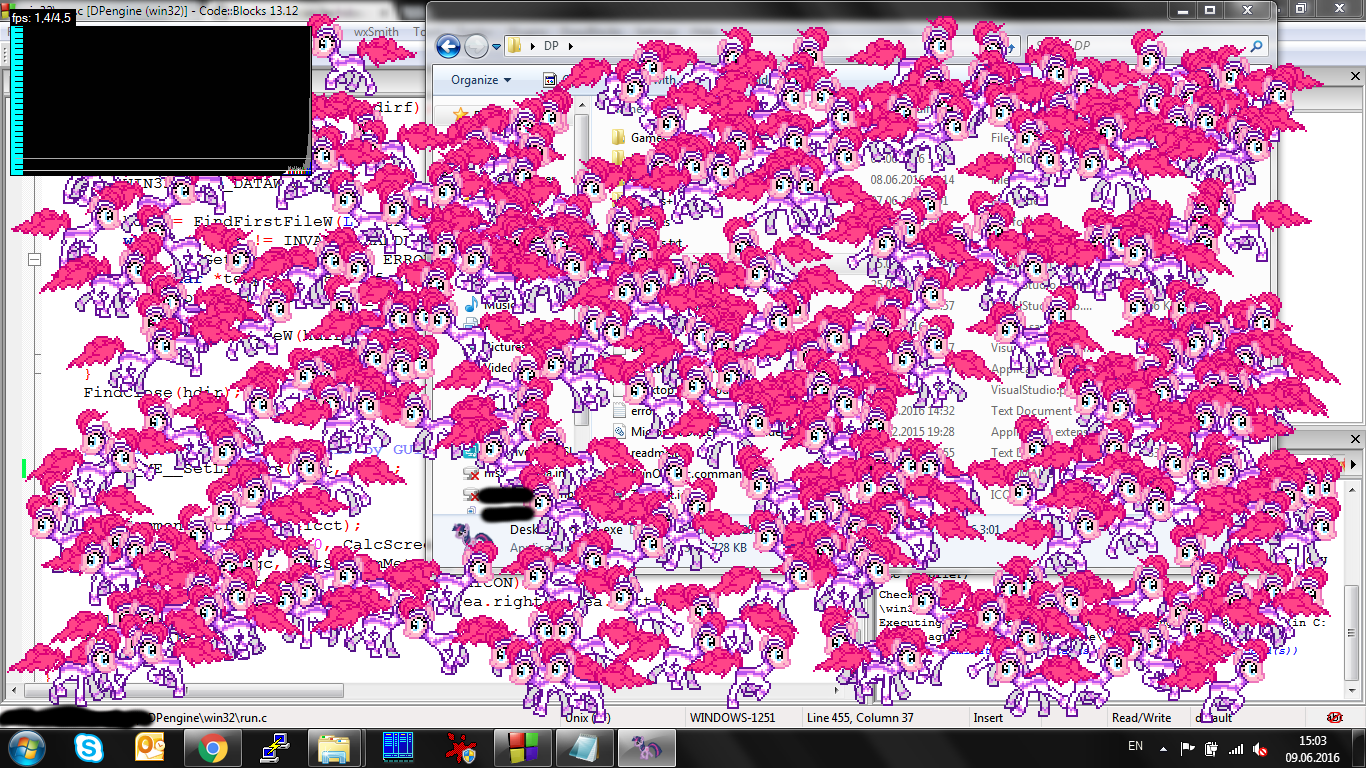
Task: Open the network signal tray icon
Action: pos(1236,749)
